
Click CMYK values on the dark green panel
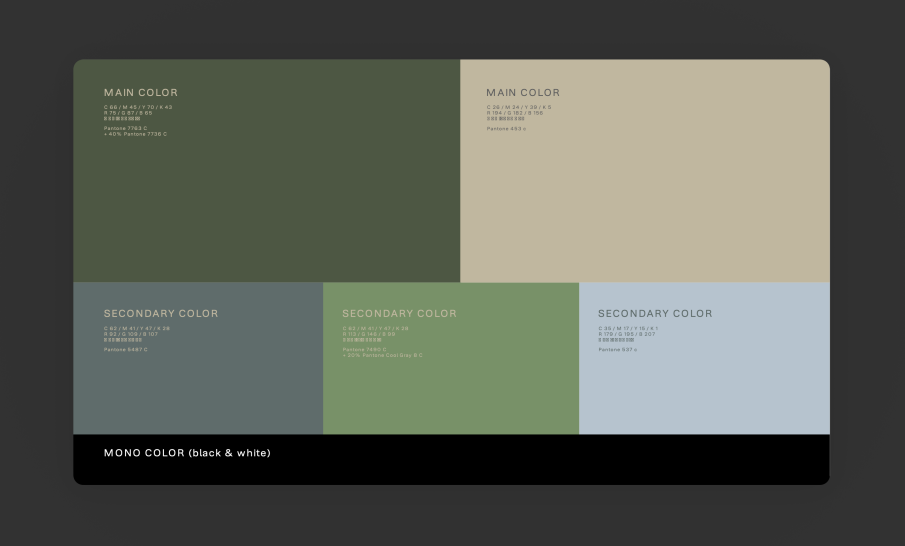[x=138, y=107]
